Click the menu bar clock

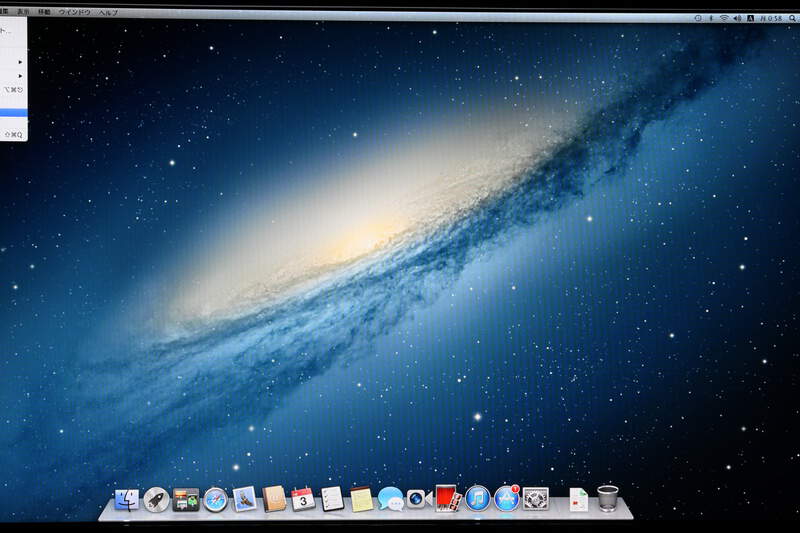pyautogui.click(x=771, y=18)
